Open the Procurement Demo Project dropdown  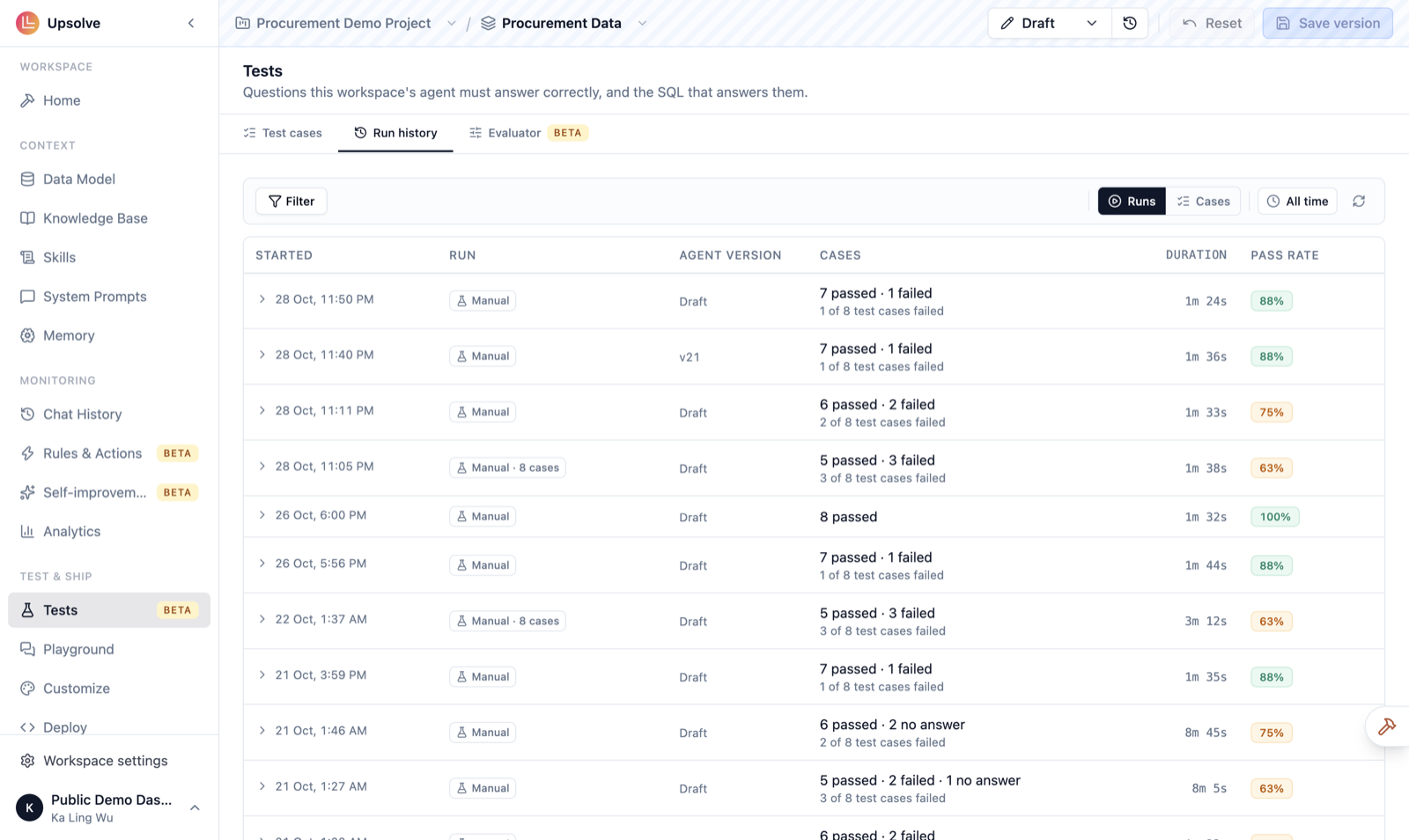coord(451,23)
